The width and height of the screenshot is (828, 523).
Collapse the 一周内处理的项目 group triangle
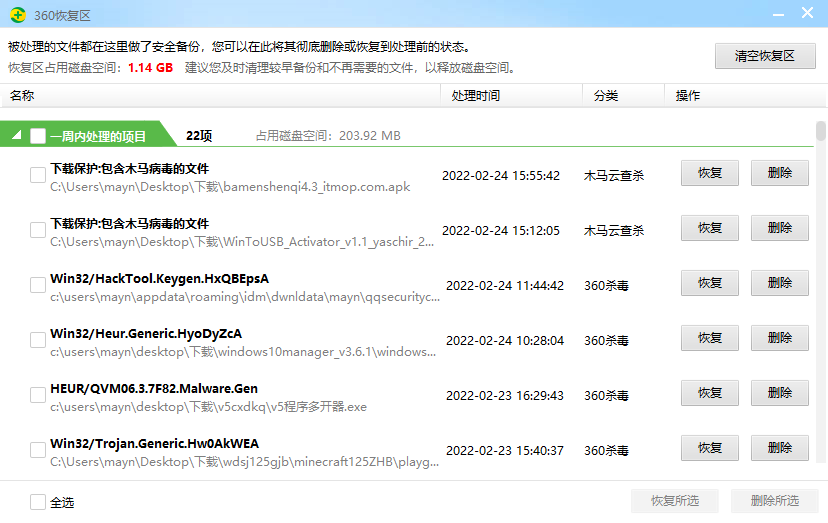[16, 135]
